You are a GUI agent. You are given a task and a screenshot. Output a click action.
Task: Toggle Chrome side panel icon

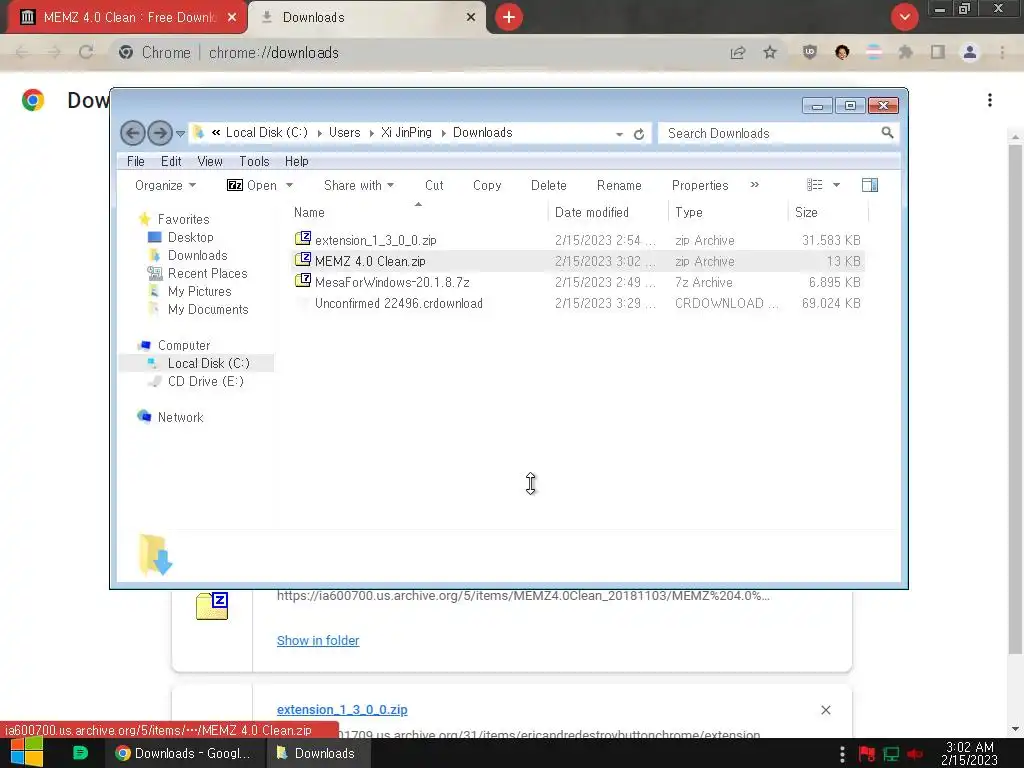[x=938, y=52]
